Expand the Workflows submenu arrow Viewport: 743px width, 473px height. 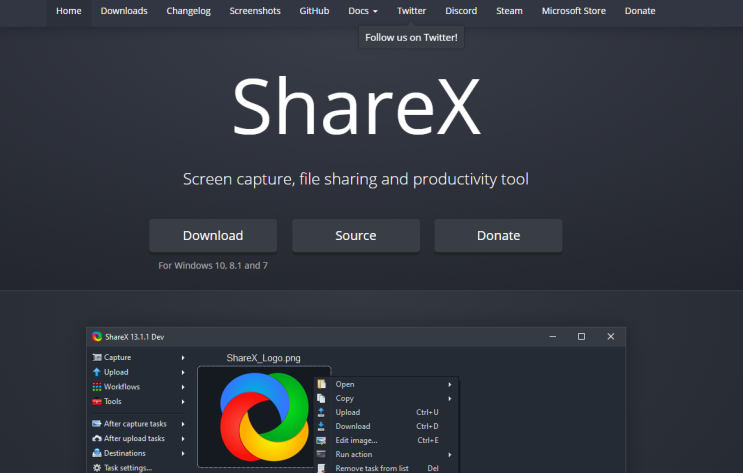(x=183, y=387)
